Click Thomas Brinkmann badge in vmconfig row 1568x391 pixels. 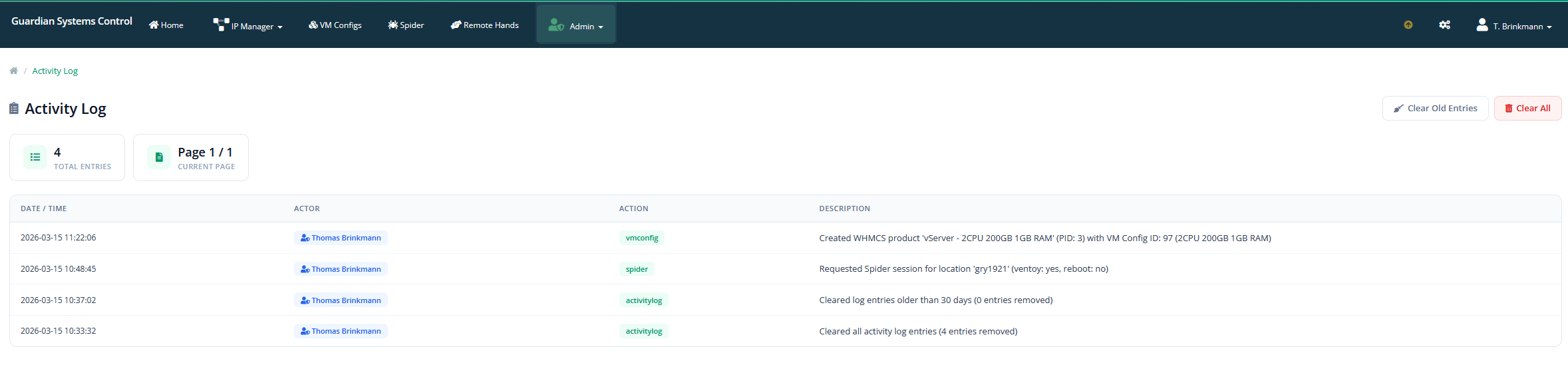point(341,238)
